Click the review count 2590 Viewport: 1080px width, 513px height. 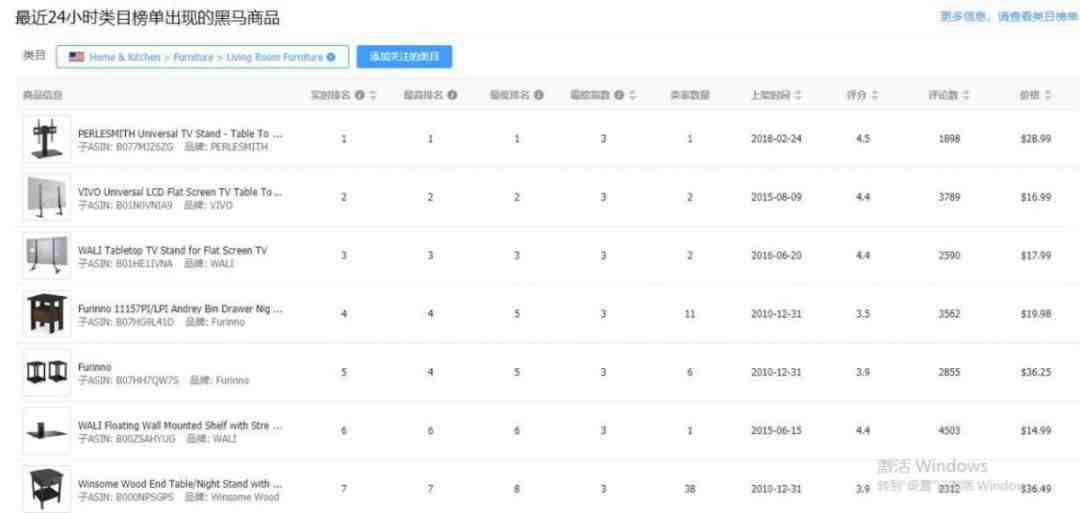pyautogui.click(x=948, y=255)
